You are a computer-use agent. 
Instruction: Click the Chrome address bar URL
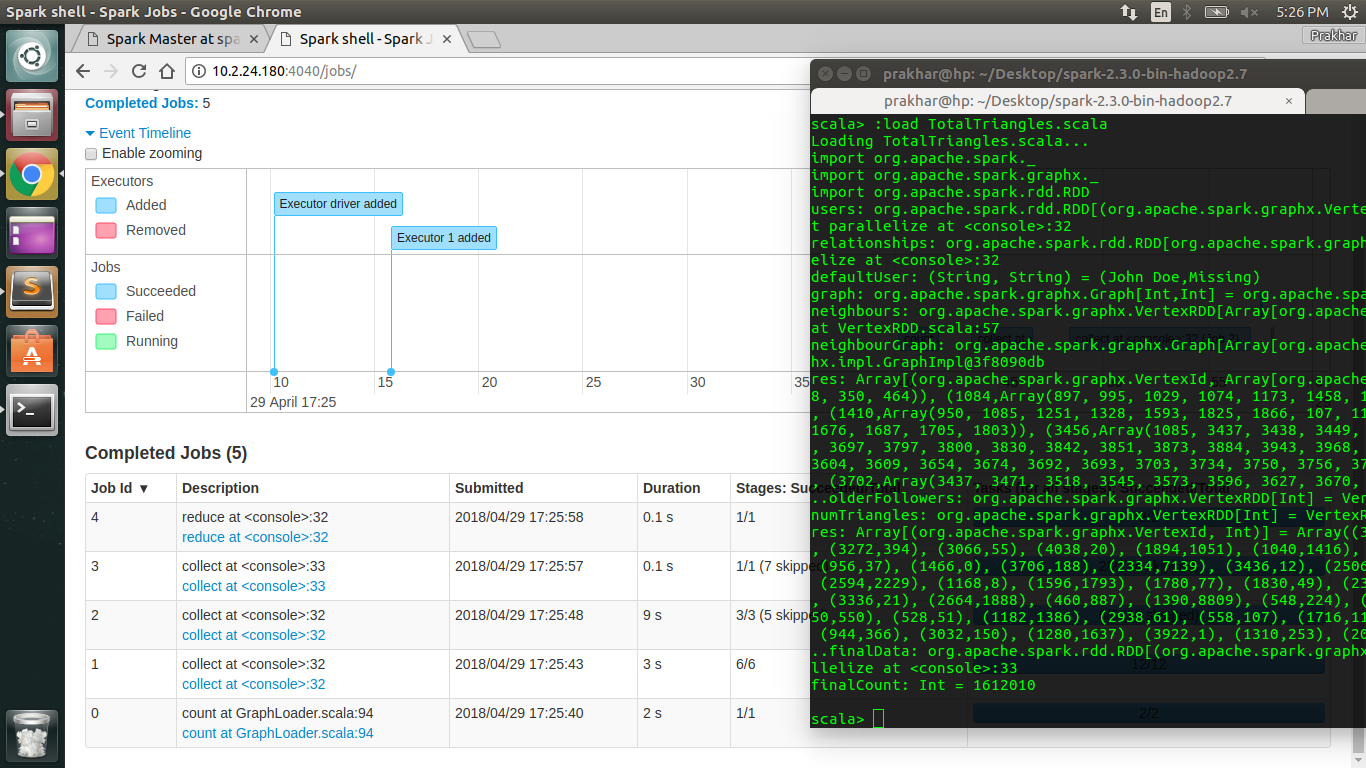(284, 71)
